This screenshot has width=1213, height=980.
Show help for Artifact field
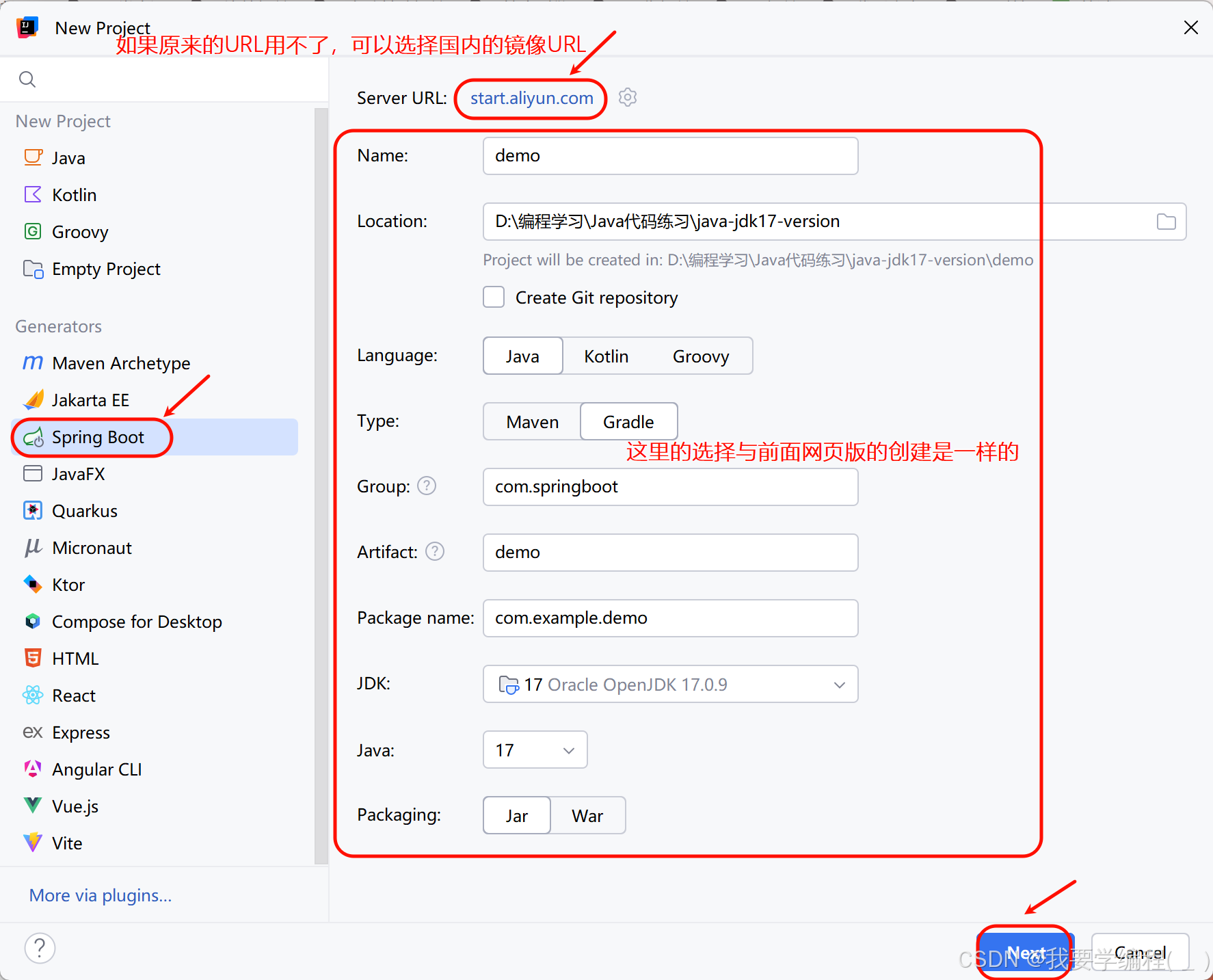click(435, 552)
